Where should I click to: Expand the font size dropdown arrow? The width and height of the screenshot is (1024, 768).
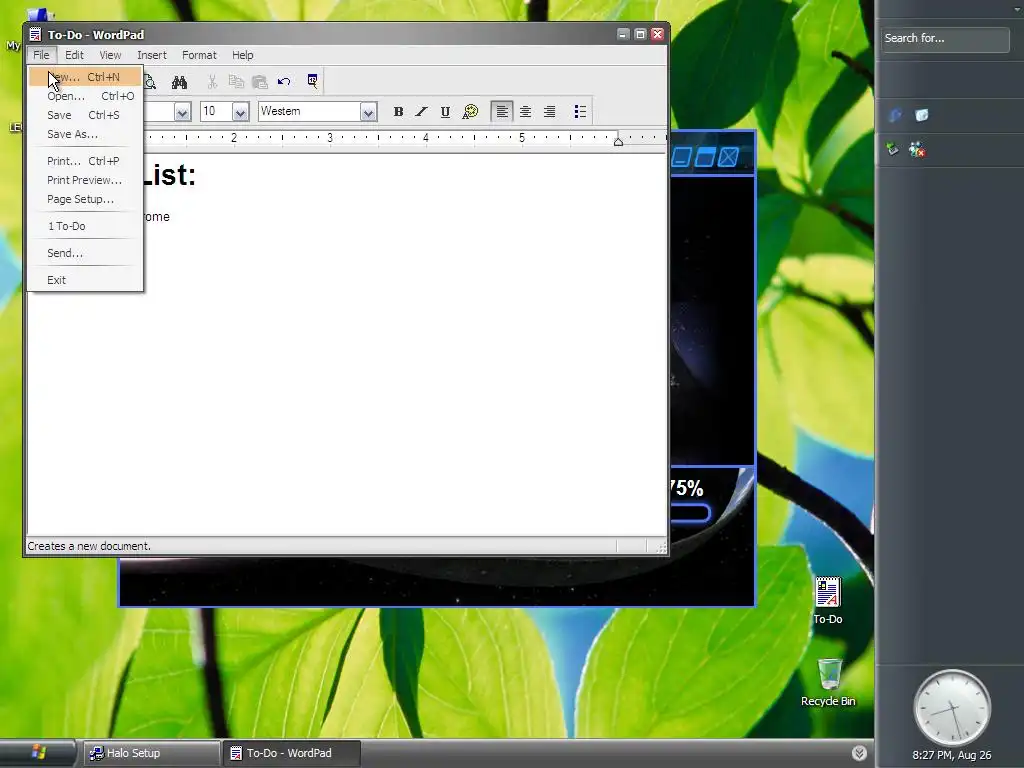(x=240, y=112)
